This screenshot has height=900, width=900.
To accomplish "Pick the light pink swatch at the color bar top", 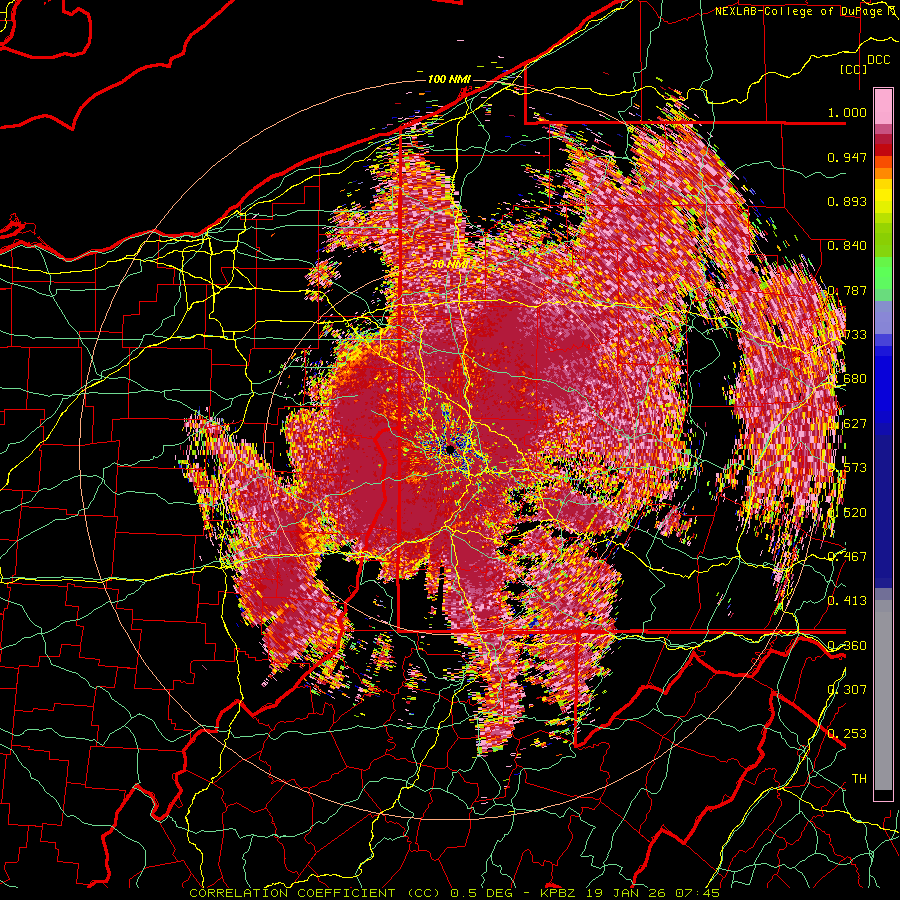I will point(883,106).
